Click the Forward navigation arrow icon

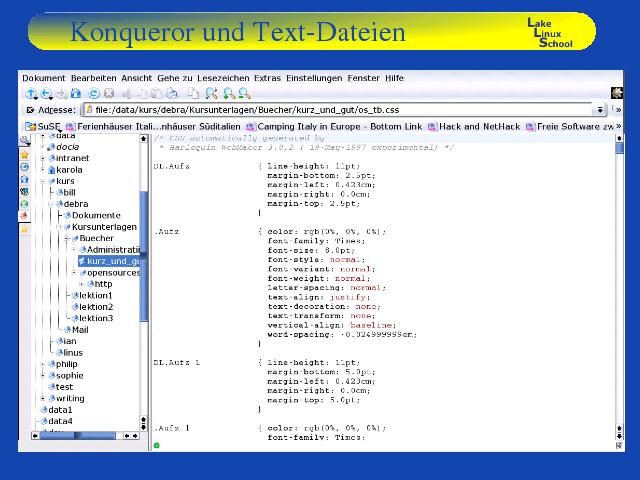[x=61, y=93]
